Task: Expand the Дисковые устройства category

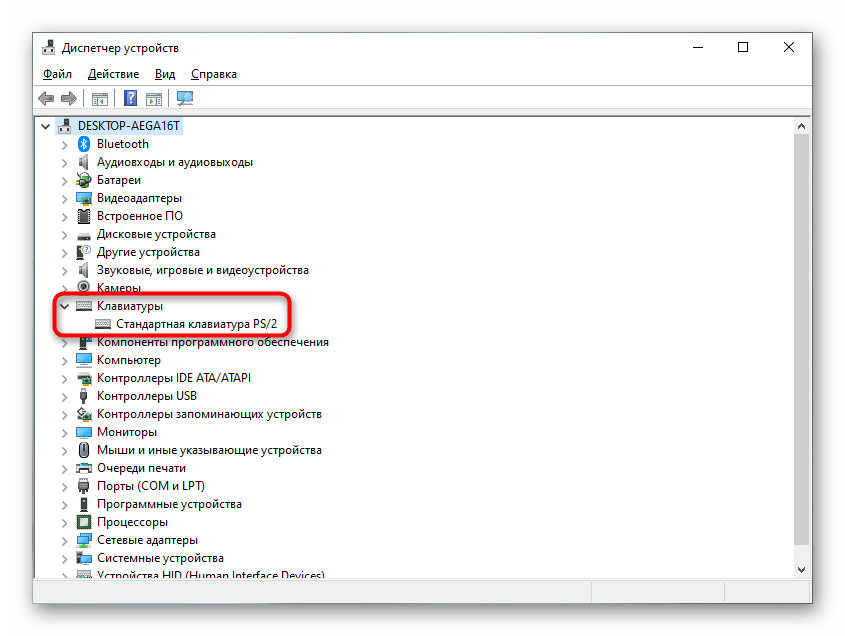Action: pyautogui.click(x=65, y=234)
